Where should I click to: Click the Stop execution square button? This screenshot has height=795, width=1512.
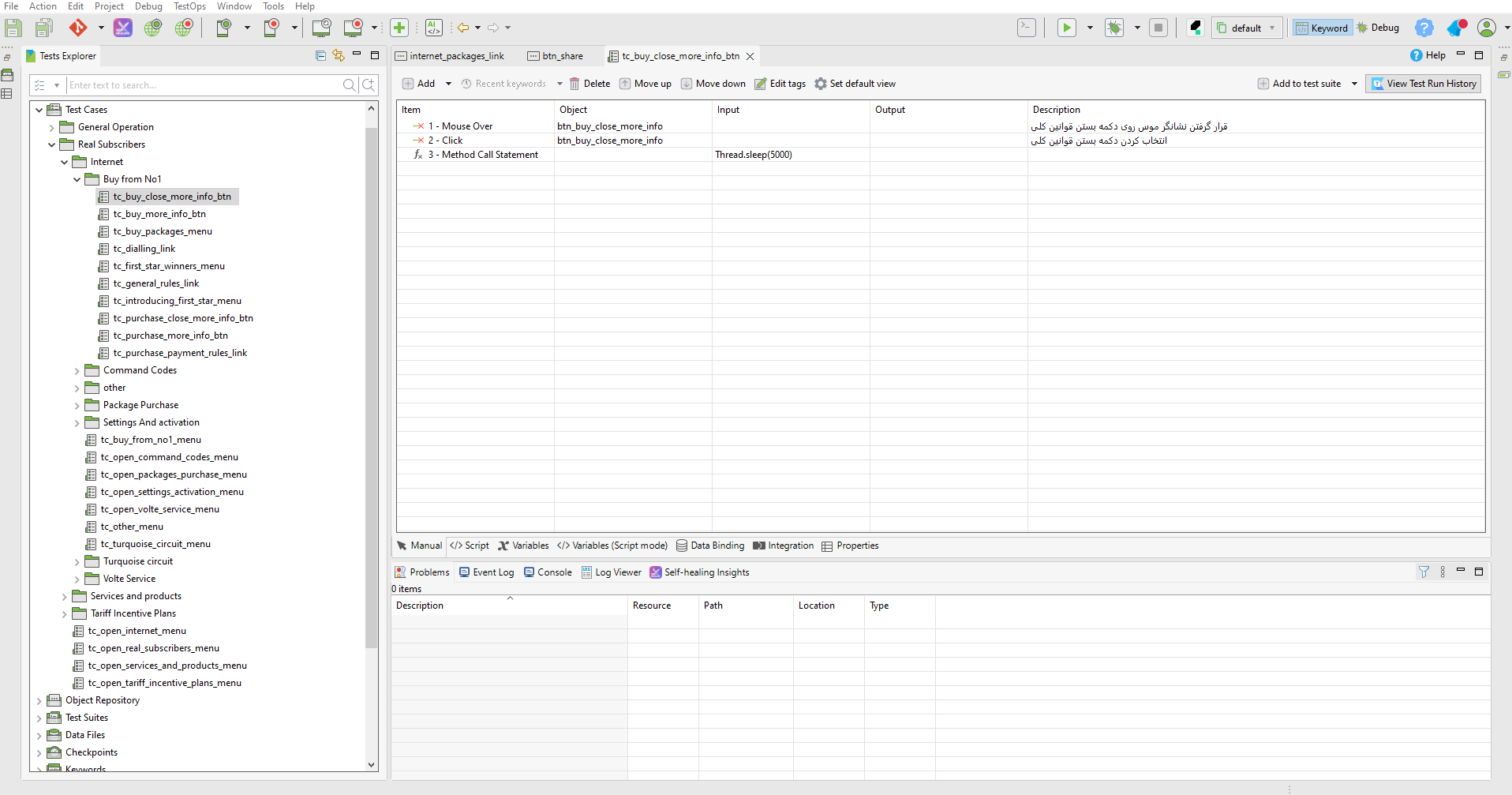pyautogui.click(x=1158, y=28)
